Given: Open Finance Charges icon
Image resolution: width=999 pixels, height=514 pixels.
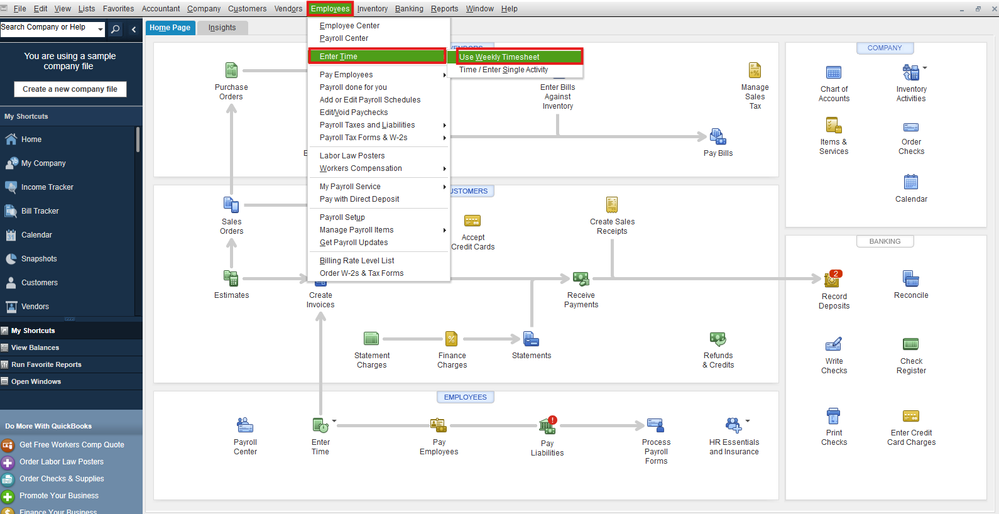Looking at the screenshot, I should pos(452,338).
